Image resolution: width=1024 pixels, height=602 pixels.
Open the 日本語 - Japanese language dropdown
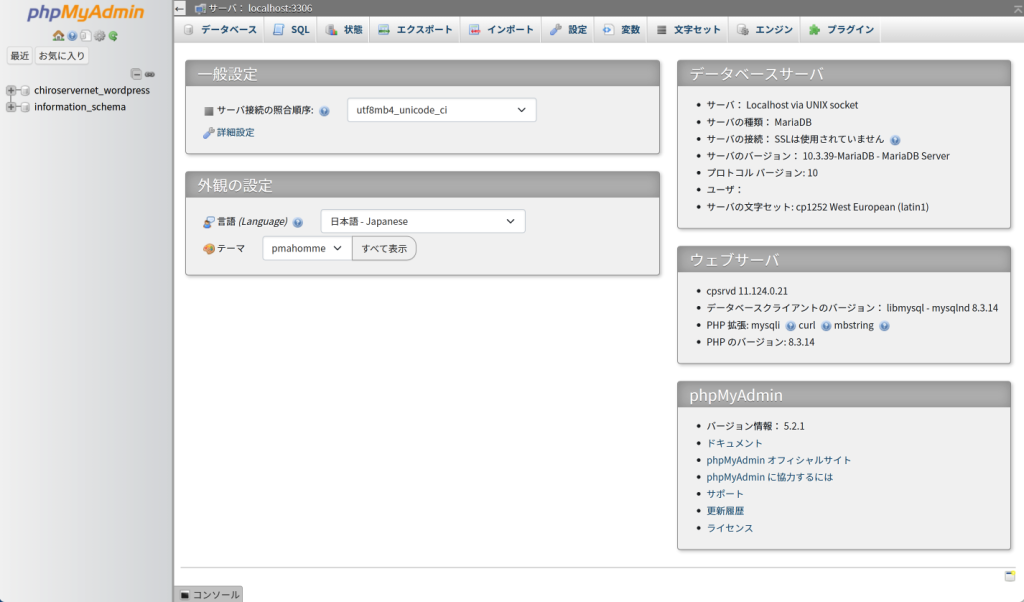(422, 221)
